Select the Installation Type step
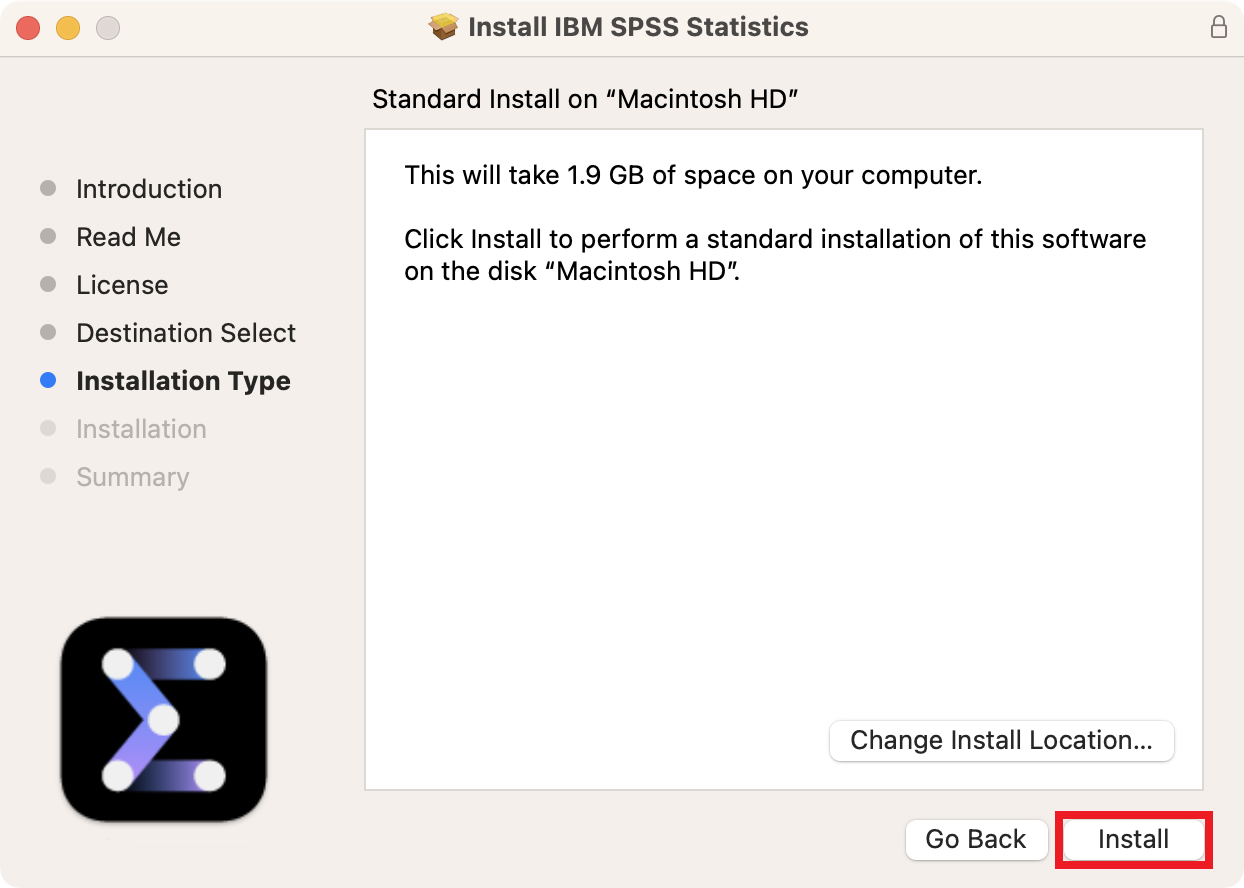The height and width of the screenshot is (888, 1244). click(x=183, y=381)
